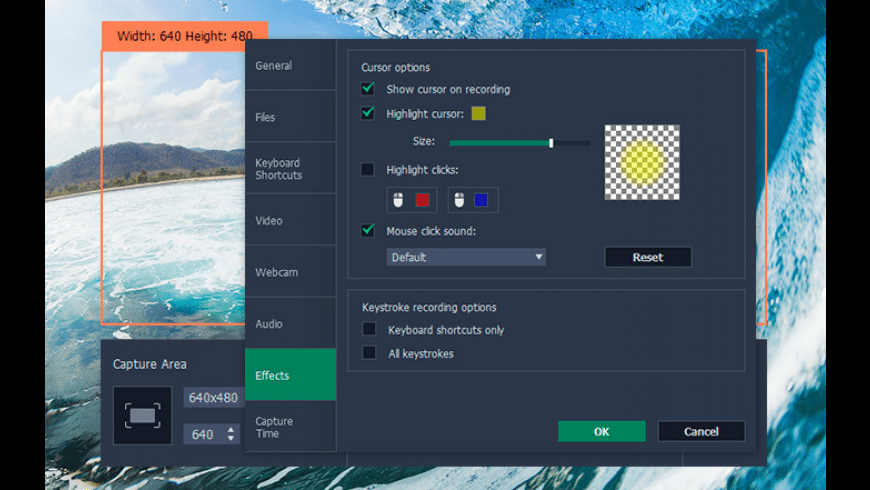Enable Keyboard shortcuts only checkbox
The width and height of the screenshot is (870, 490).
pyautogui.click(x=369, y=329)
